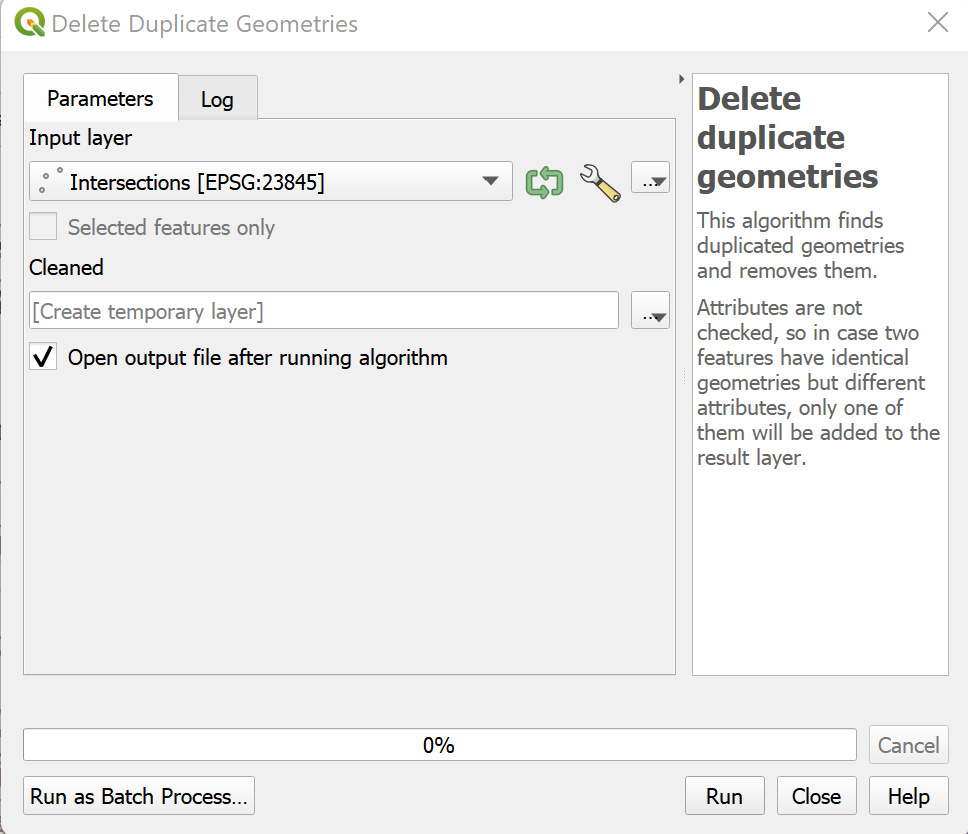Click the Close button at bottom
Image resolution: width=968 pixels, height=834 pixels.
tap(816, 796)
